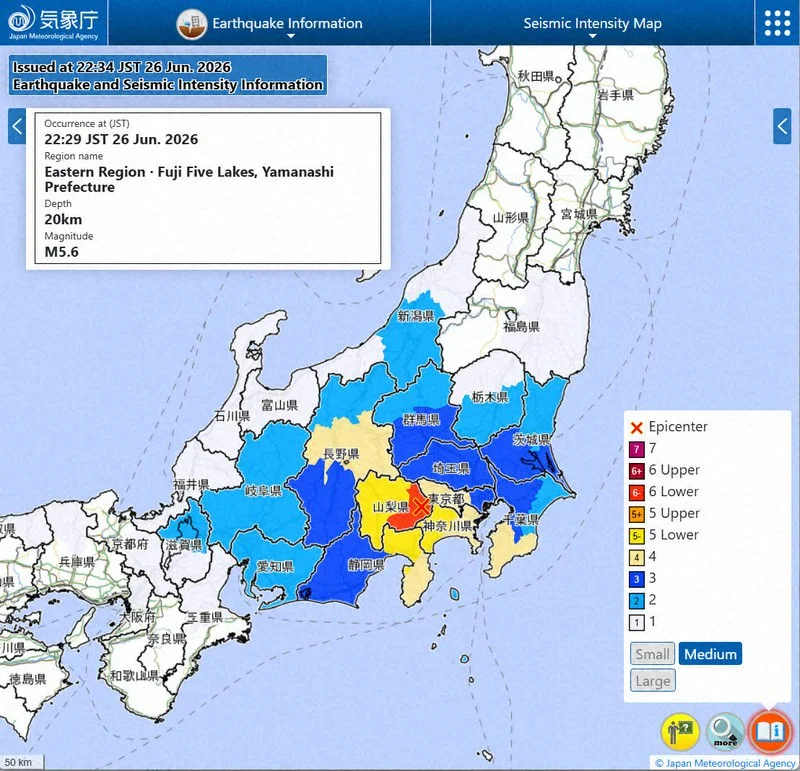Click the 埼玉県 label on the map
Image resolution: width=800 pixels, height=771 pixels.
451,467
